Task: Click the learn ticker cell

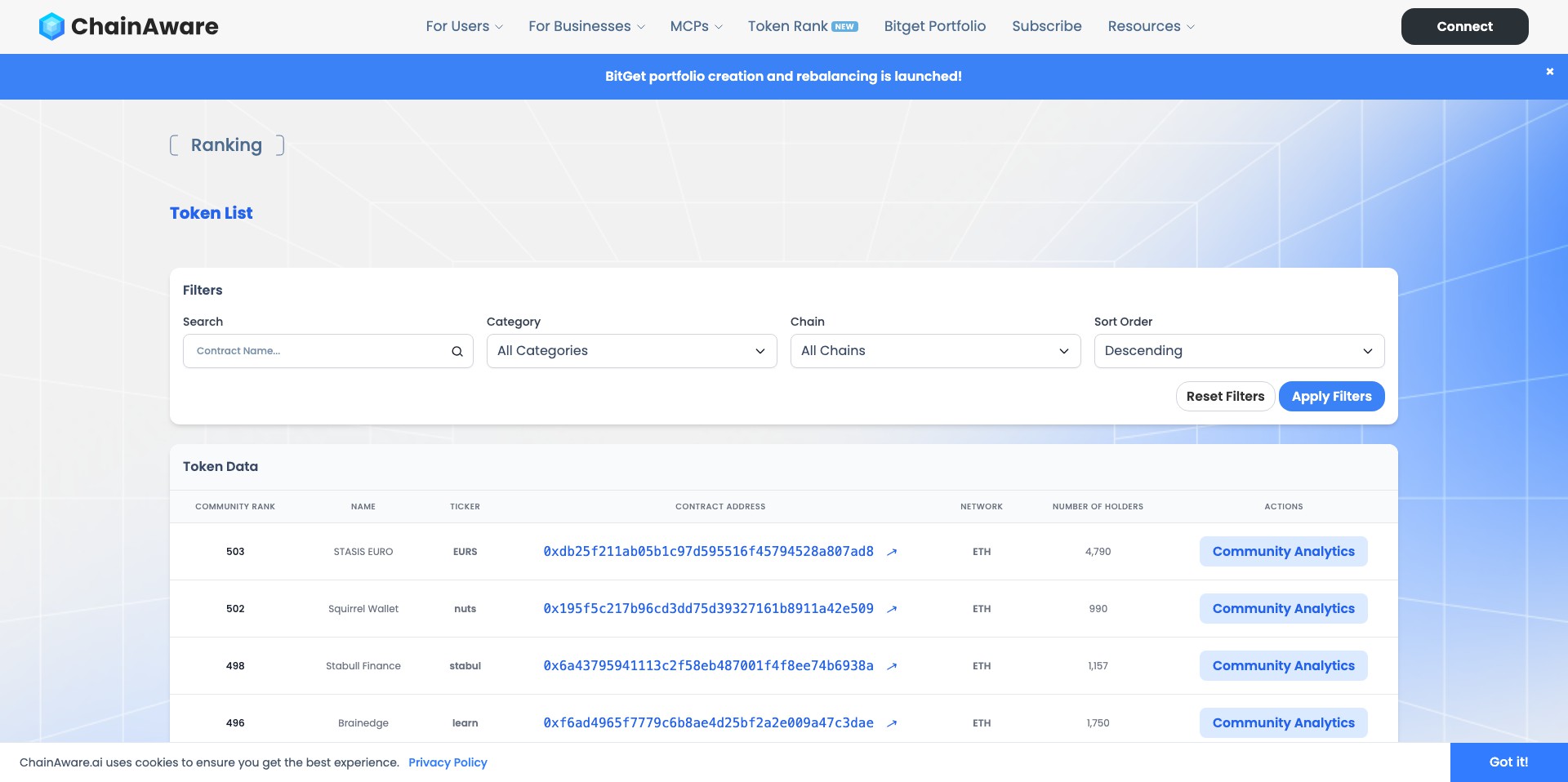Action: (x=465, y=723)
